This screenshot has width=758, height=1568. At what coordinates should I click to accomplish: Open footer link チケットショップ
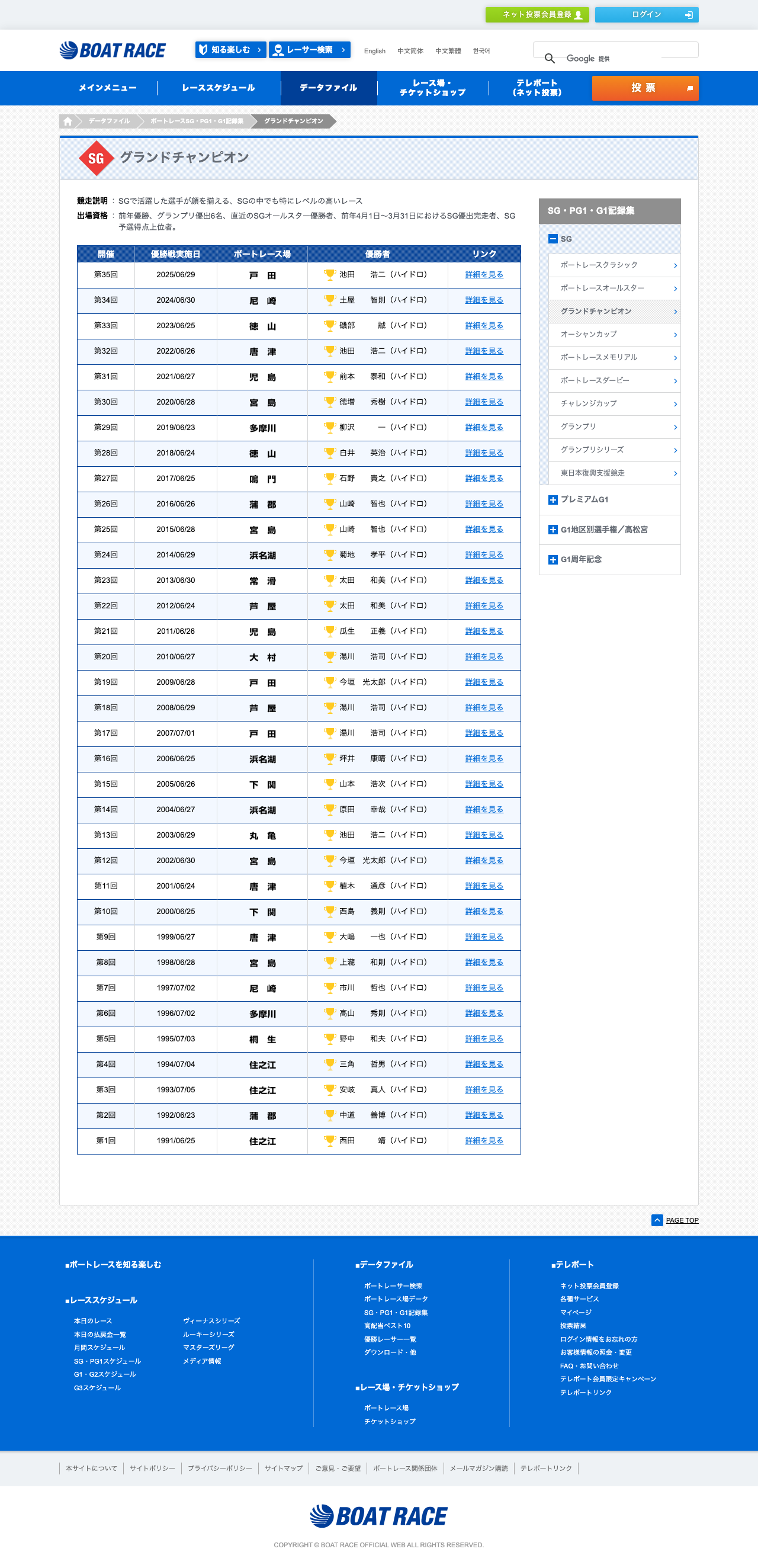pyautogui.click(x=390, y=1421)
